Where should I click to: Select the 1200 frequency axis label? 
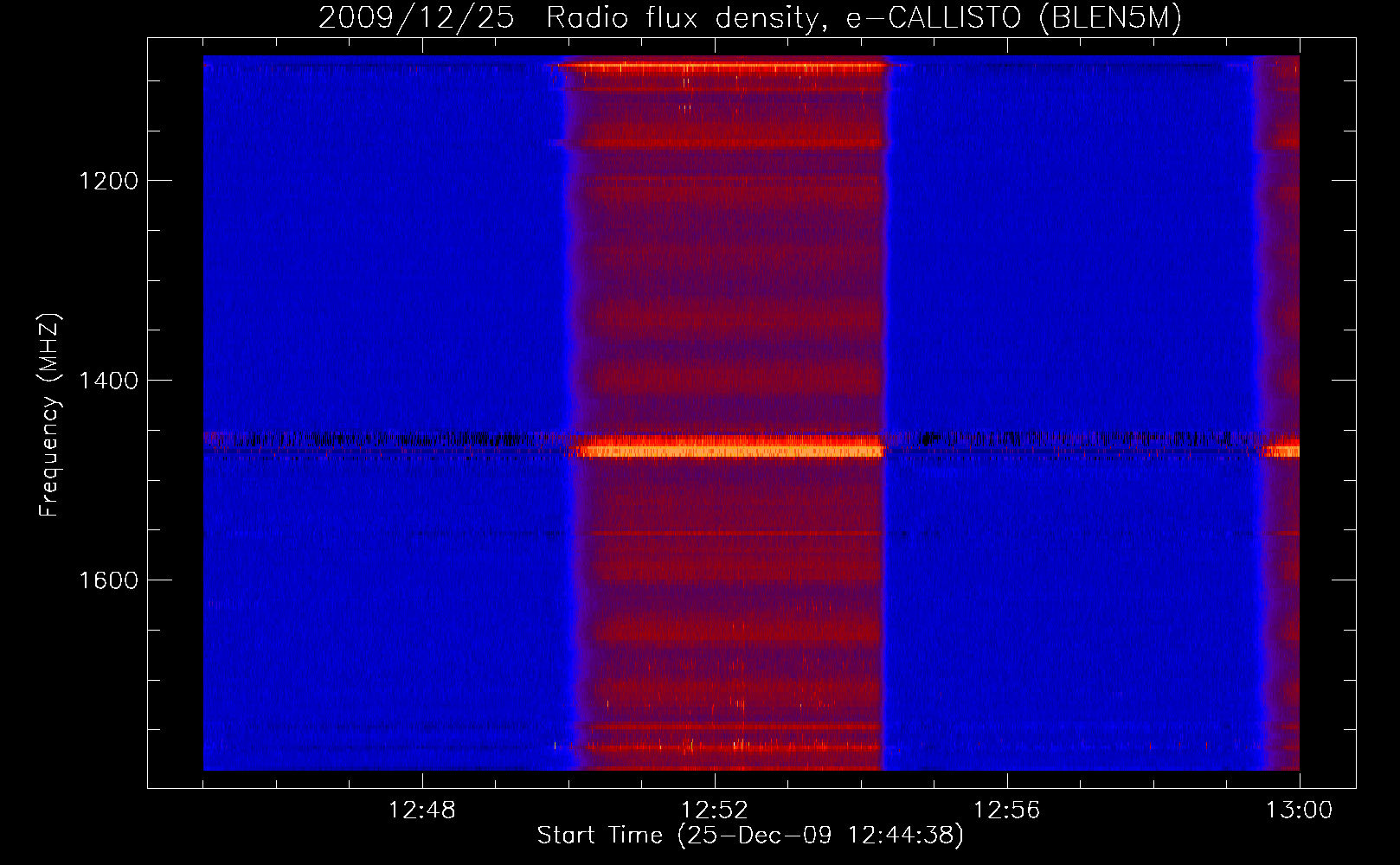click(108, 181)
